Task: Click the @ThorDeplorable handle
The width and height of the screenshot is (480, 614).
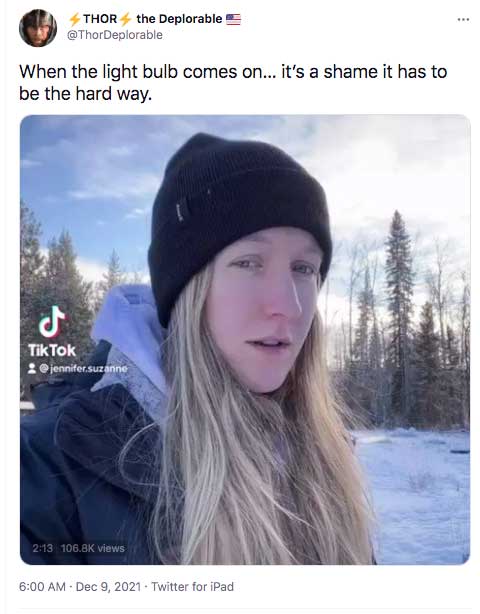Action: (115, 35)
